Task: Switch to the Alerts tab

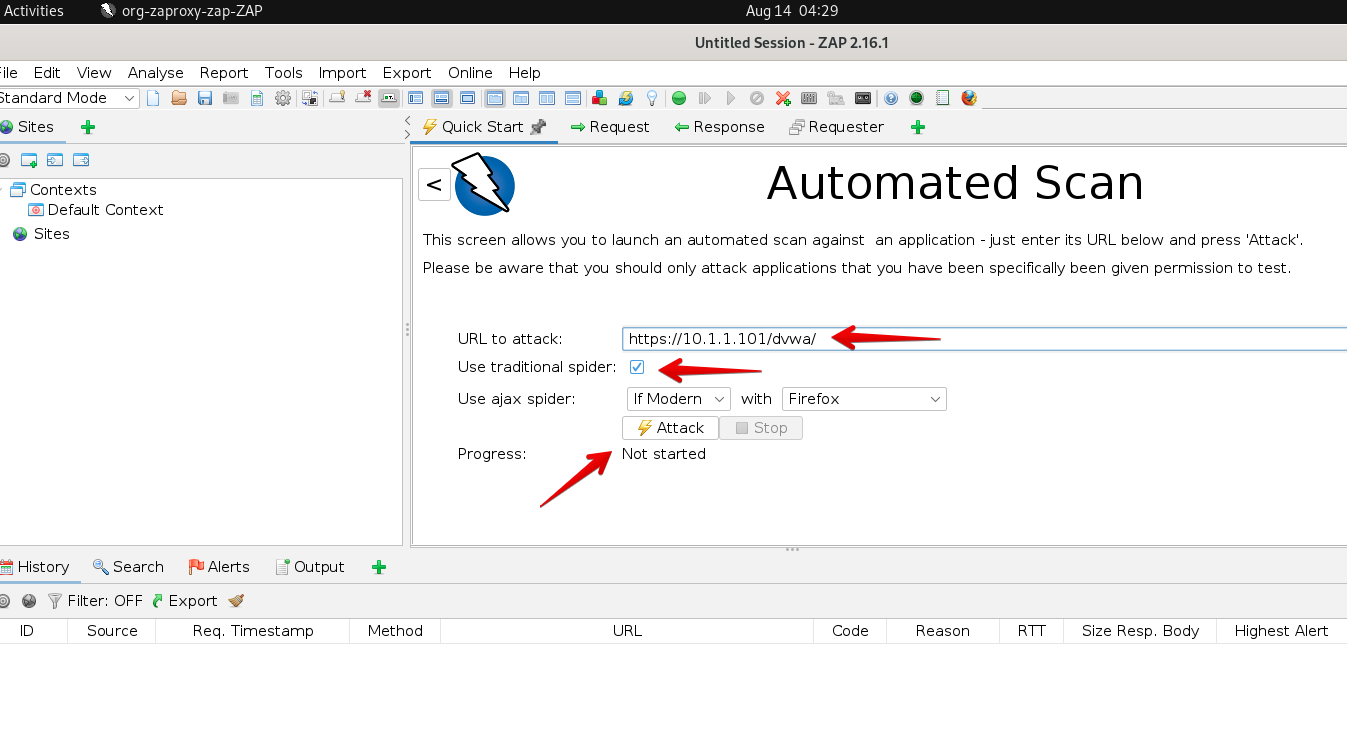Action: tap(219, 567)
